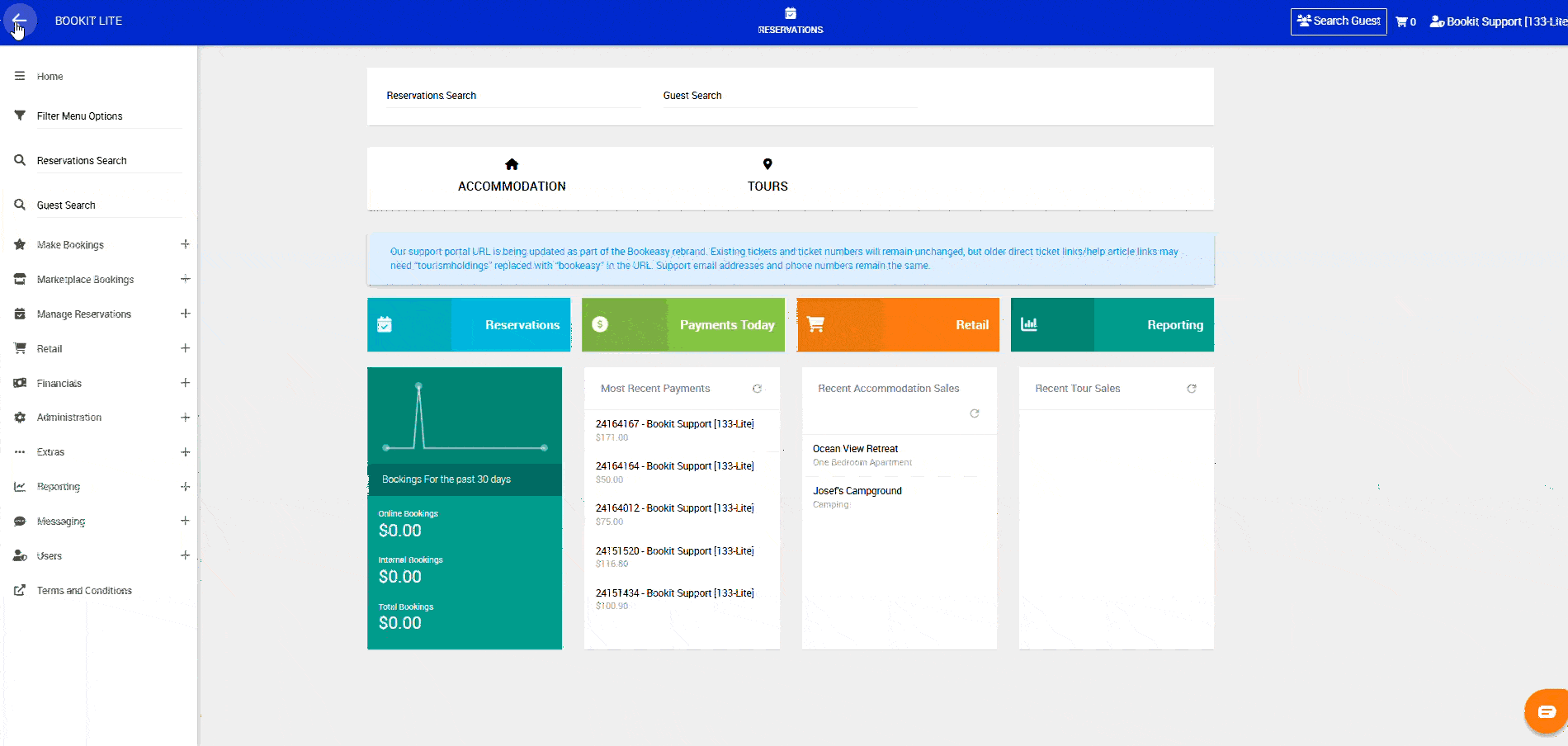Refresh the Recent Accommodation Sales panel

coord(975,413)
